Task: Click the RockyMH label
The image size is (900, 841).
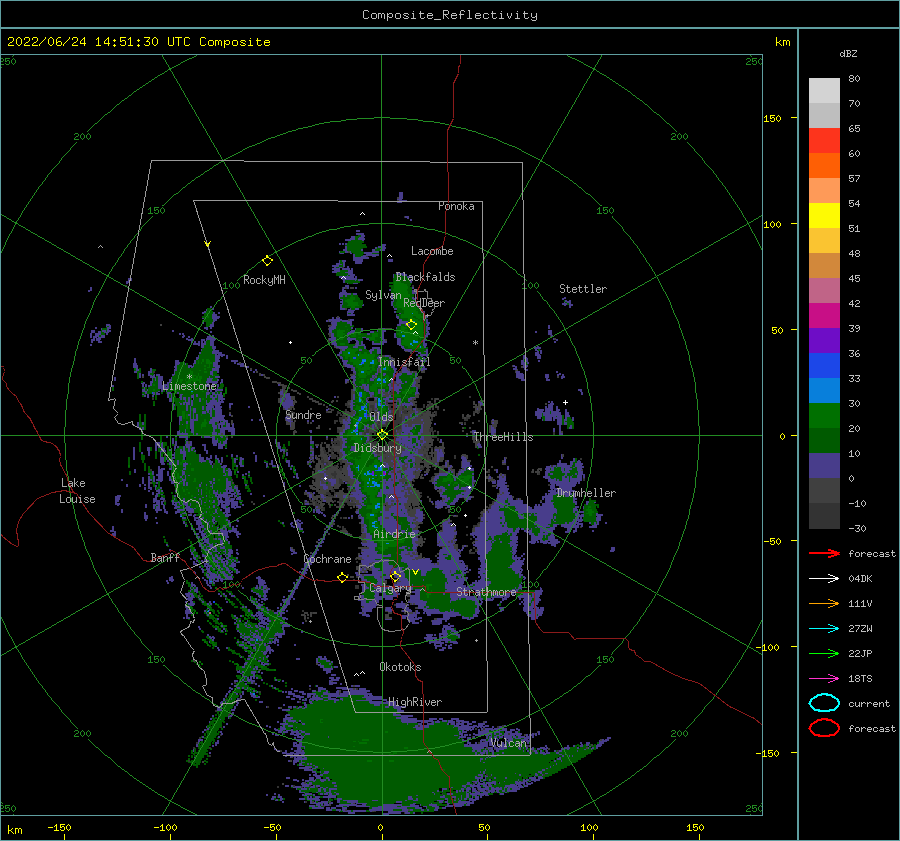Action: point(264,280)
